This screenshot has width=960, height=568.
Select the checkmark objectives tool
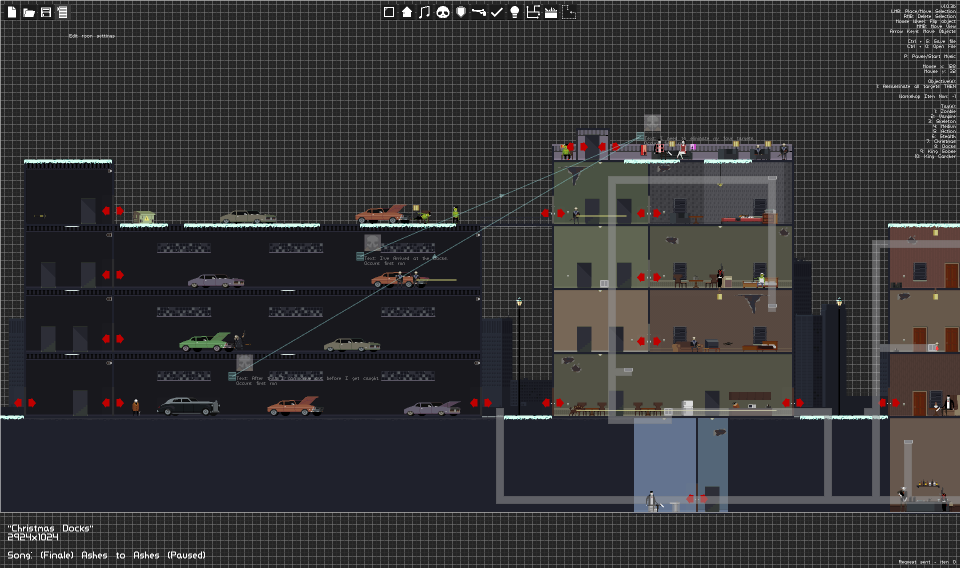coord(497,12)
